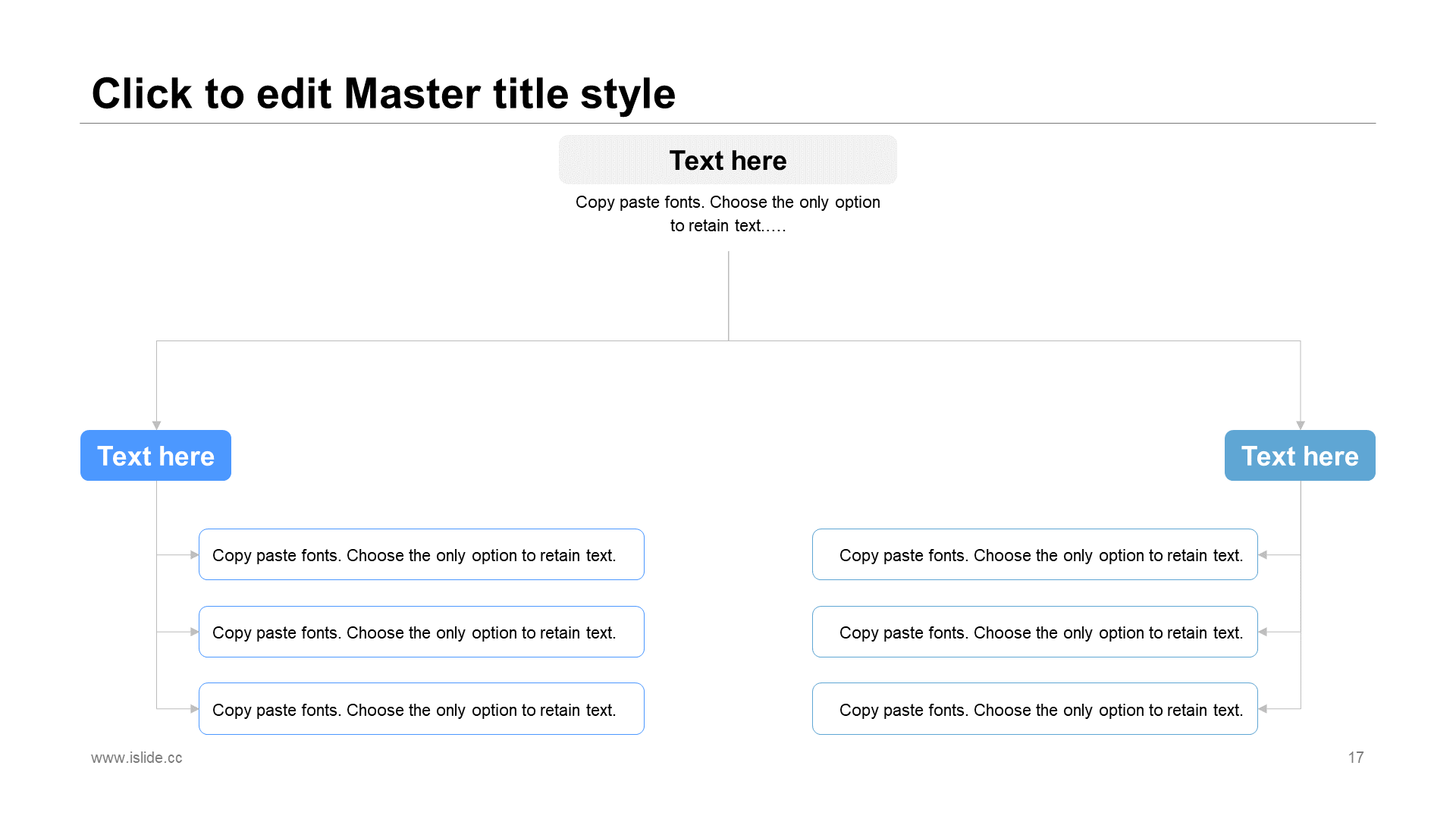The width and height of the screenshot is (1456, 819).
Task: Click the arrowhead entering the top-right text box
Action: coord(1263,555)
